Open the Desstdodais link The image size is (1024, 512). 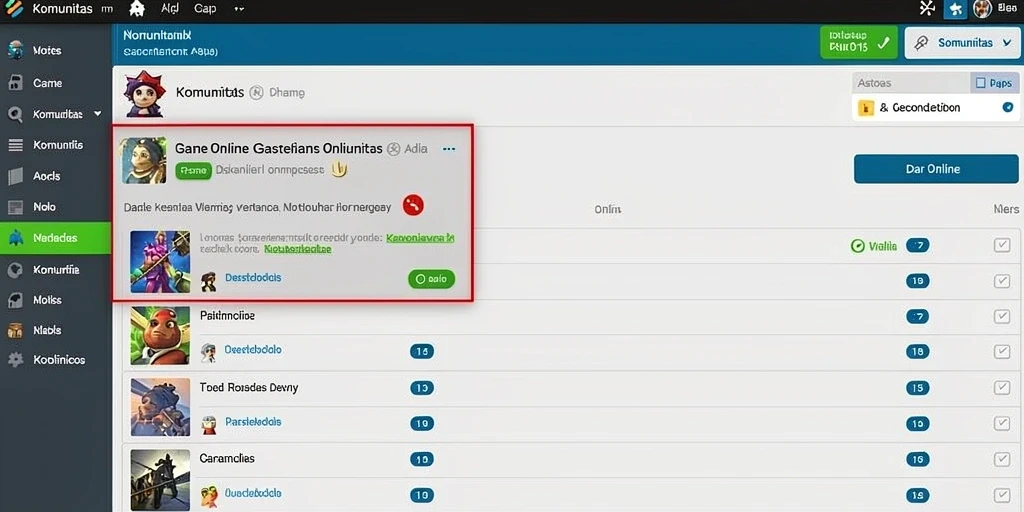253,278
